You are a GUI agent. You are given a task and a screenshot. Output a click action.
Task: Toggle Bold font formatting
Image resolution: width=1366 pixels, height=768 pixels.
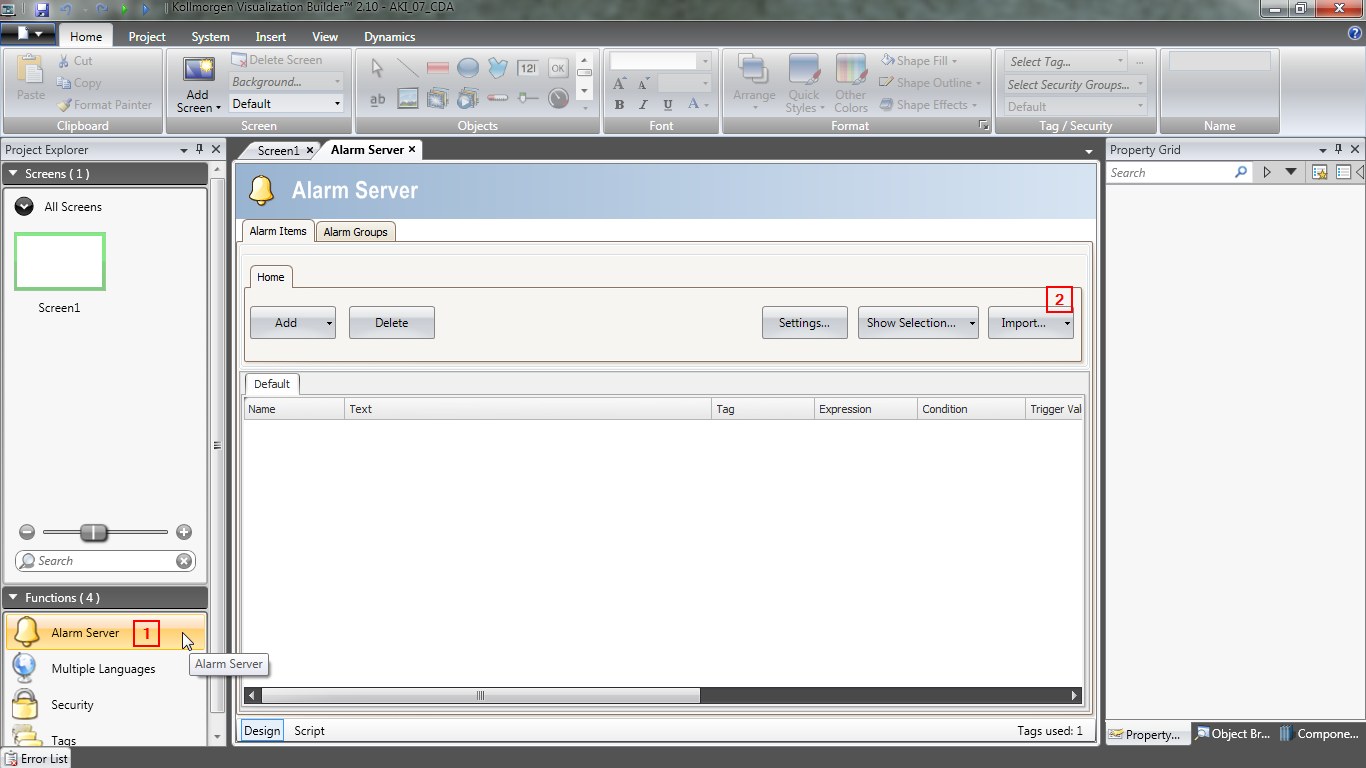[x=619, y=105]
